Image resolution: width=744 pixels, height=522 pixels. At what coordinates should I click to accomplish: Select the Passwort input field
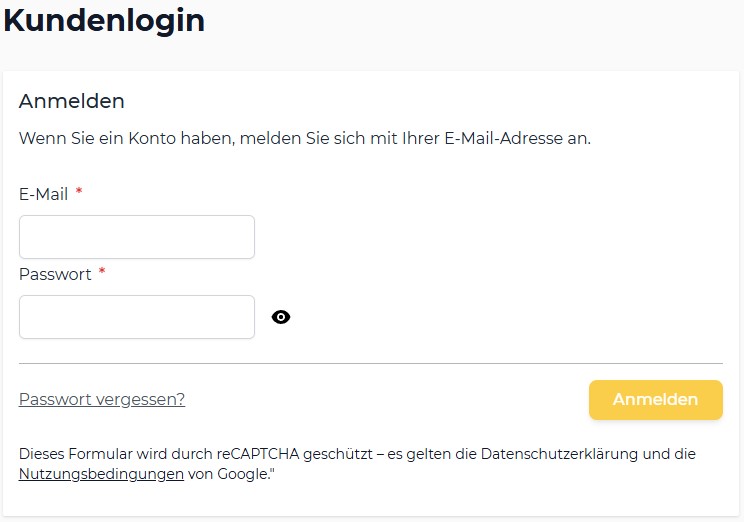(137, 317)
